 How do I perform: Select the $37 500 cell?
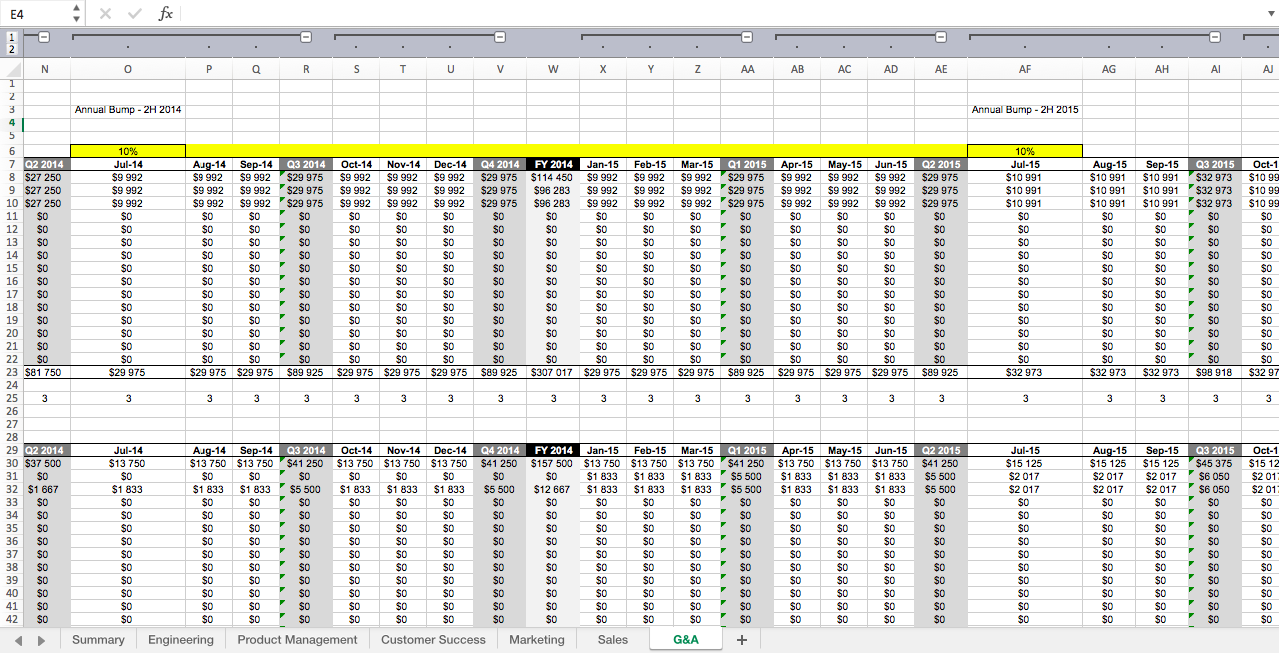[46, 464]
